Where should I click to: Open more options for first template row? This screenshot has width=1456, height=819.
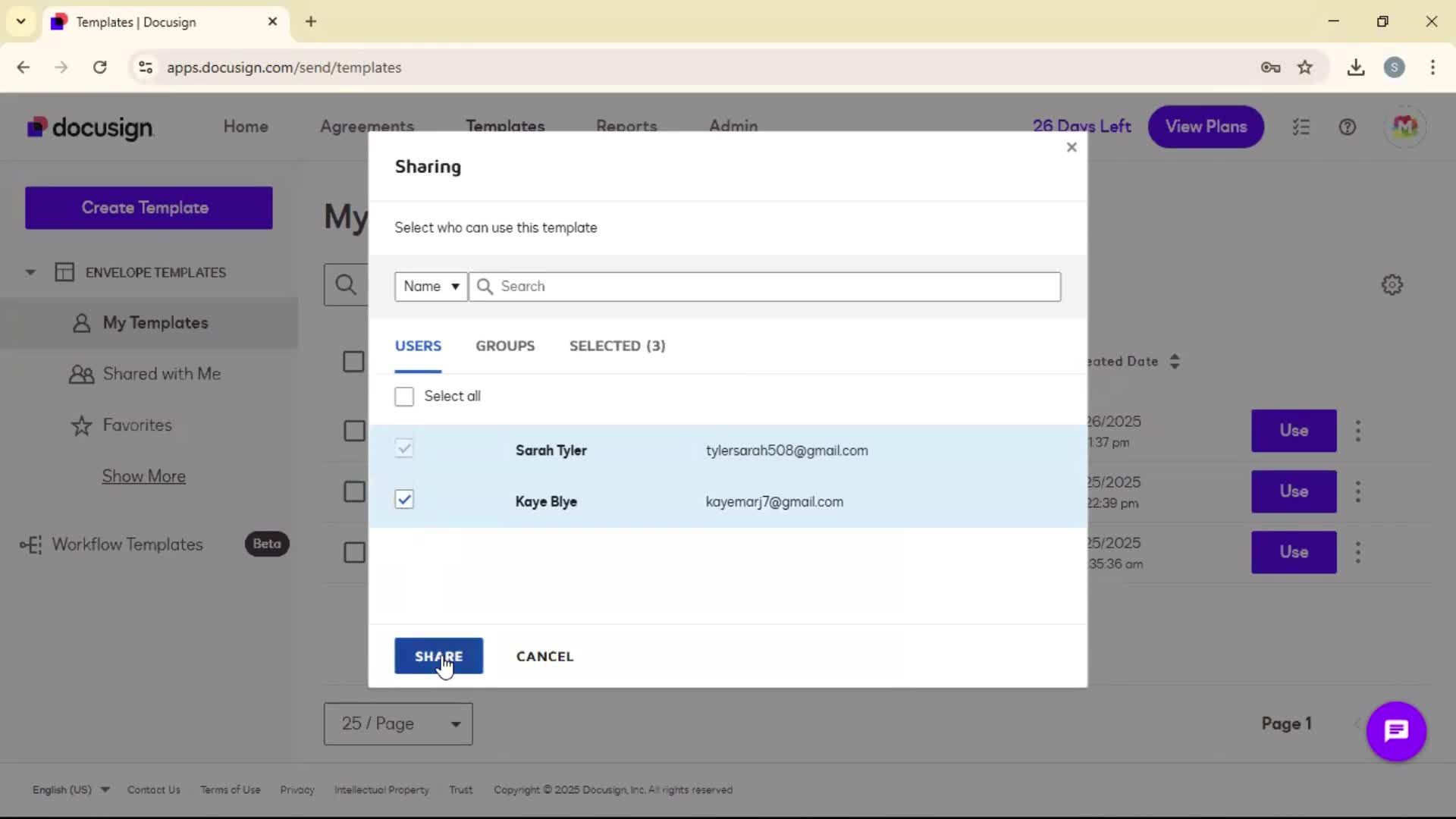(1357, 431)
